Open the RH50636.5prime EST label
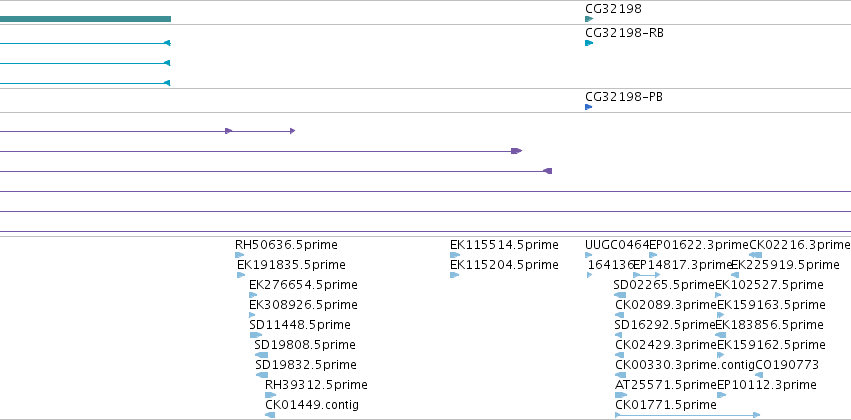 click(286, 245)
